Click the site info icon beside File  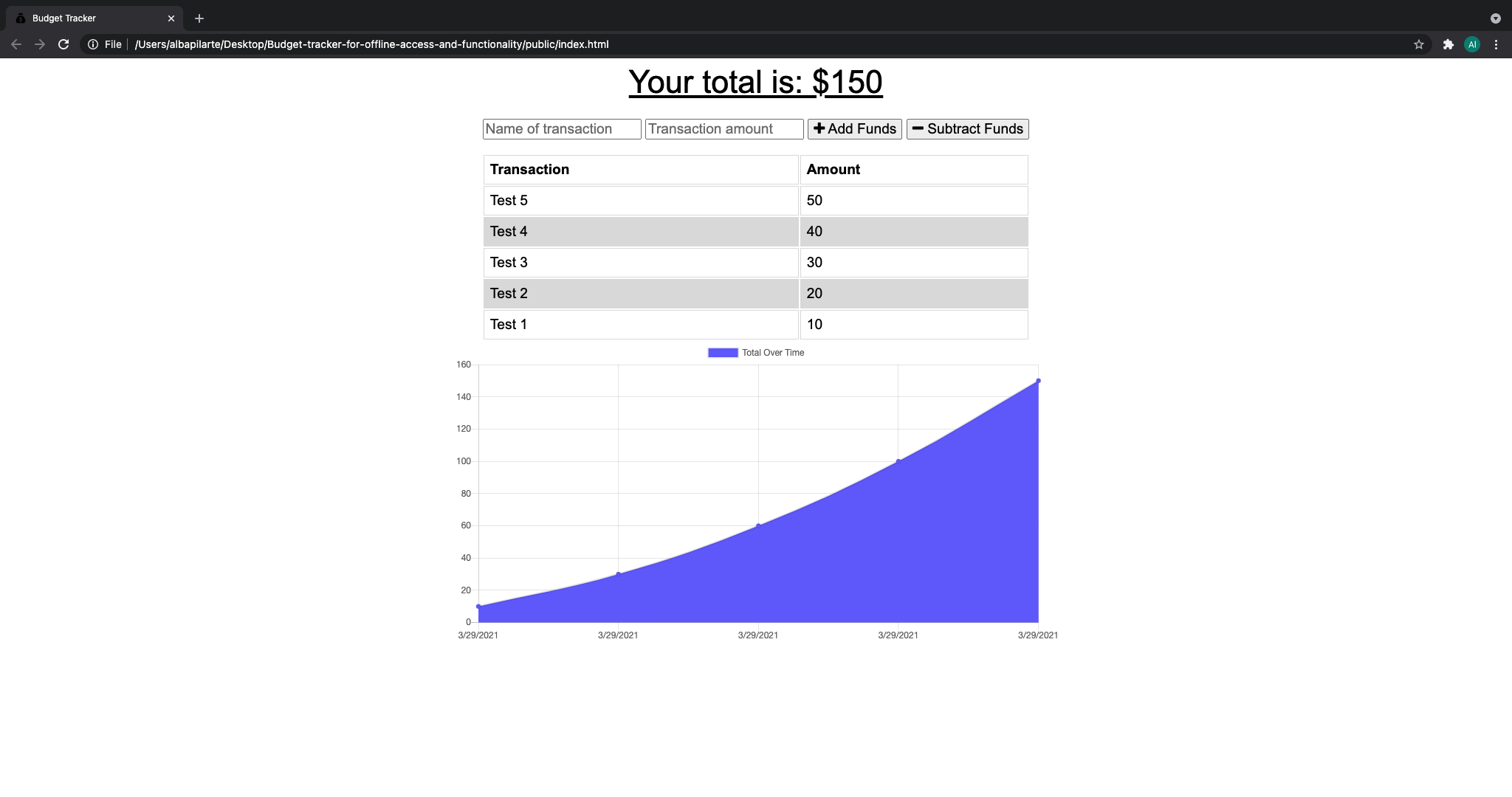[x=93, y=44]
